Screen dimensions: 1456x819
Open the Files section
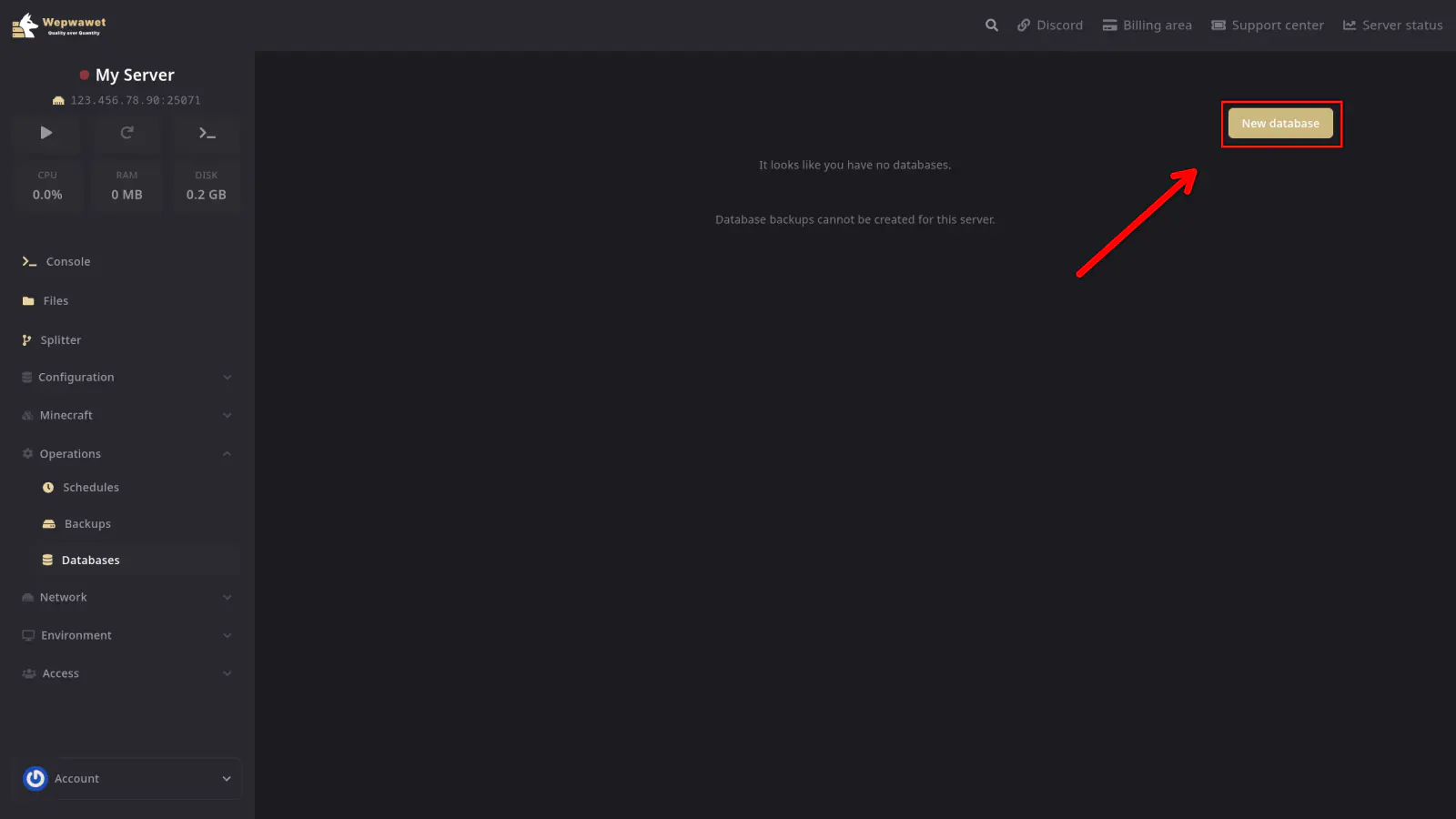[56, 301]
